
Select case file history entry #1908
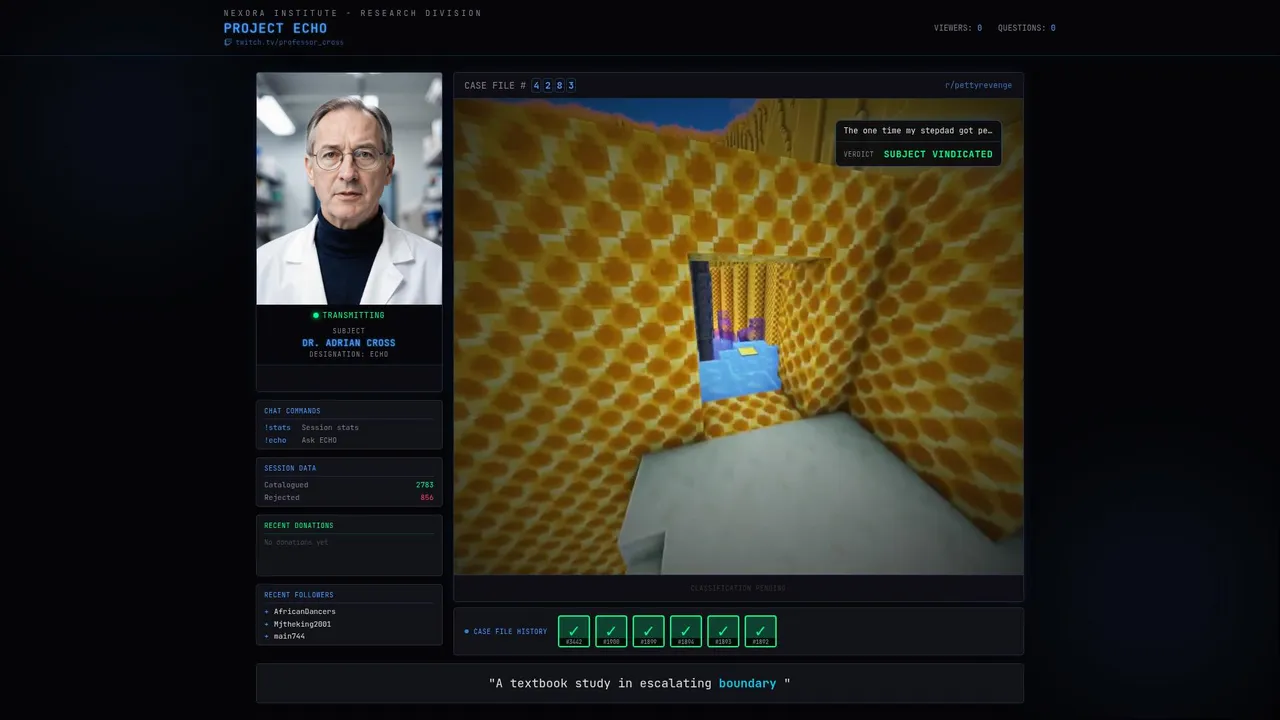(x=611, y=631)
